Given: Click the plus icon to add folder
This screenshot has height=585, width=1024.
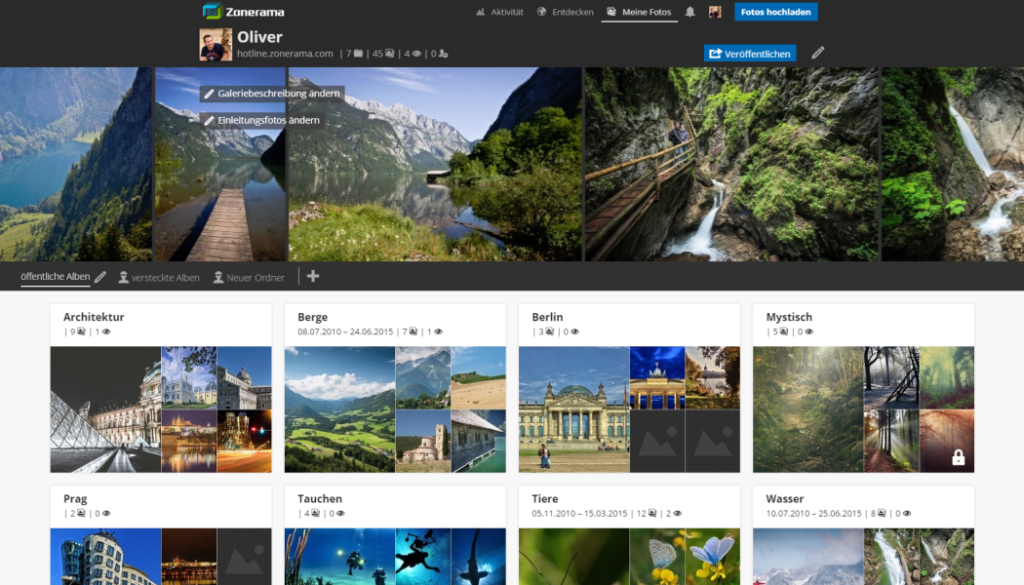Looking at the screenshot, I should pos(313,276).
